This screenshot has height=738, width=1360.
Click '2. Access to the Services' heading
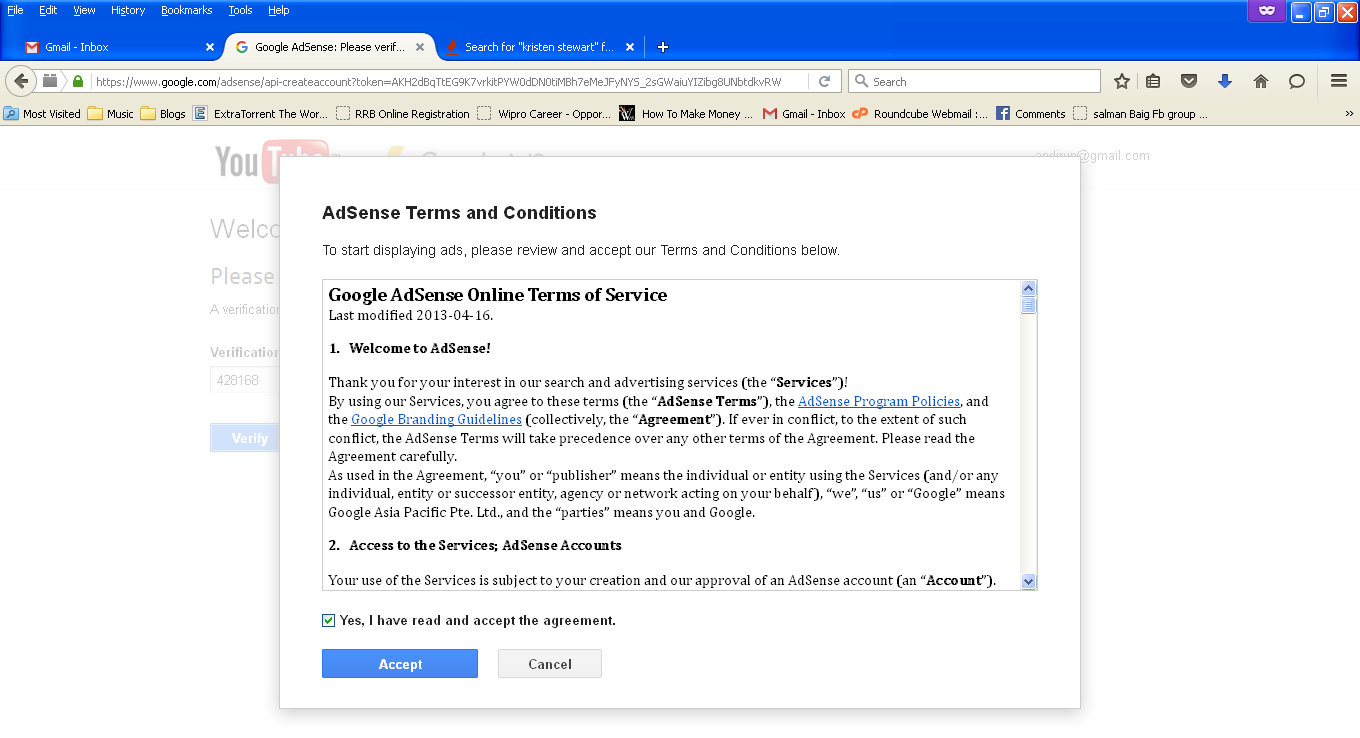point(475,545)
